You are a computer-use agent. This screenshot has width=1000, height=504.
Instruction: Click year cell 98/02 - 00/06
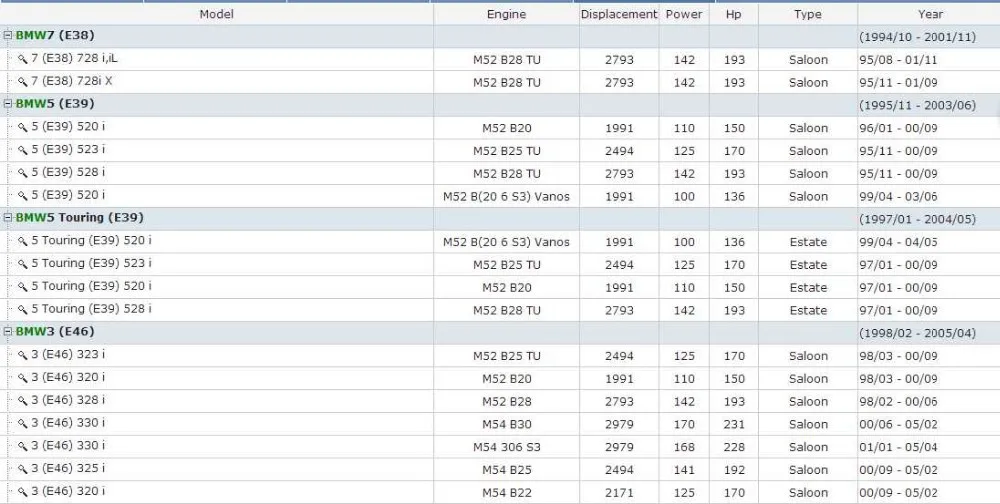point(898,402)
